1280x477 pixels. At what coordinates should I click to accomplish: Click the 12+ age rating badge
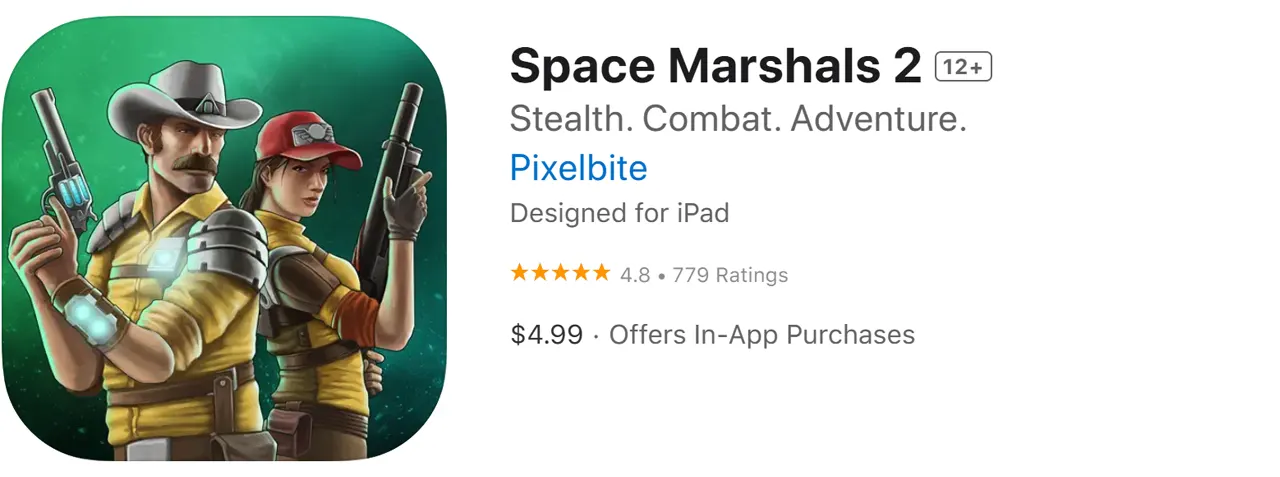click(963, 67)
